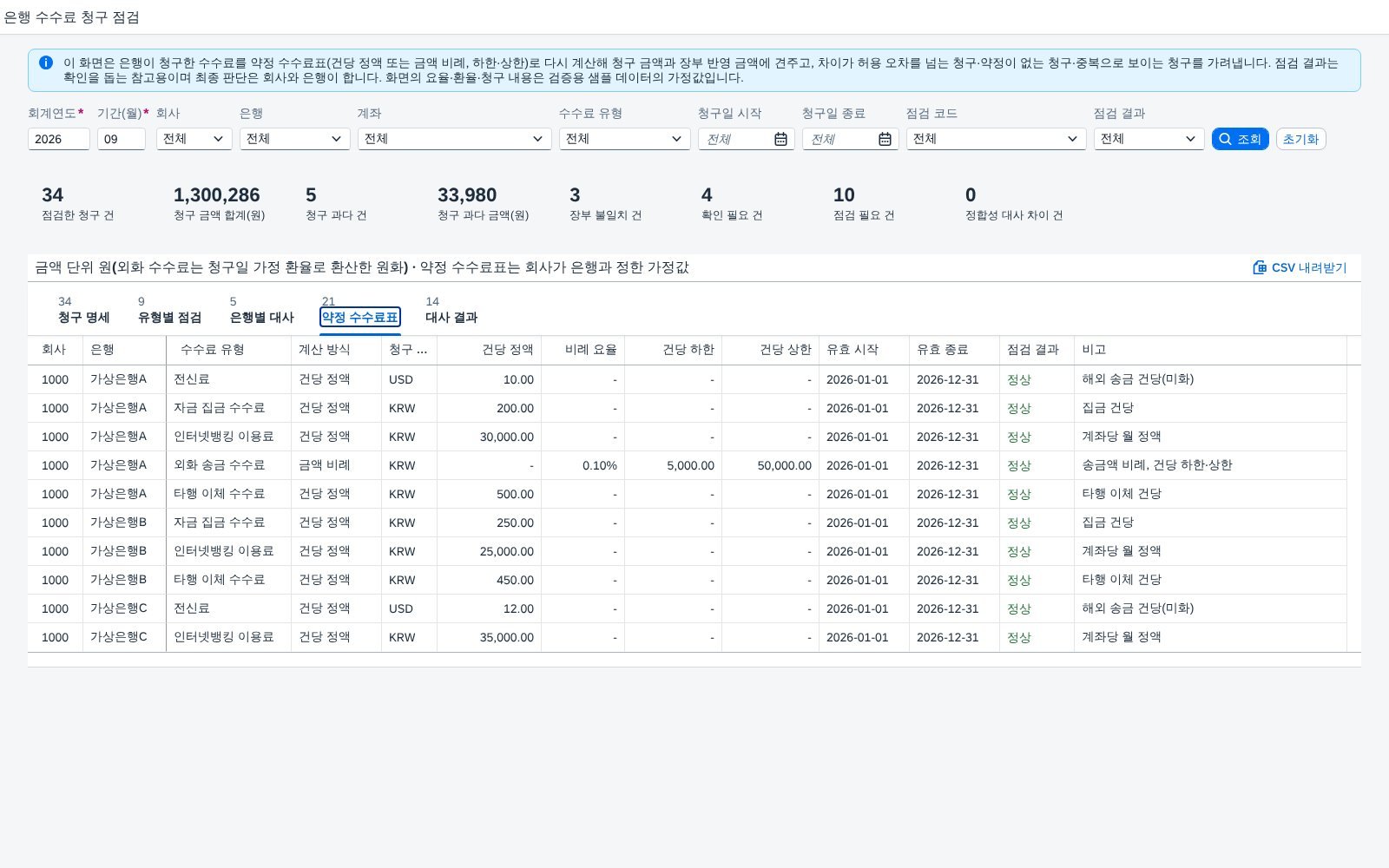Click the 5 청구 과다 건 tile
The image size is (1389, 868).
(x=335, y=204)
